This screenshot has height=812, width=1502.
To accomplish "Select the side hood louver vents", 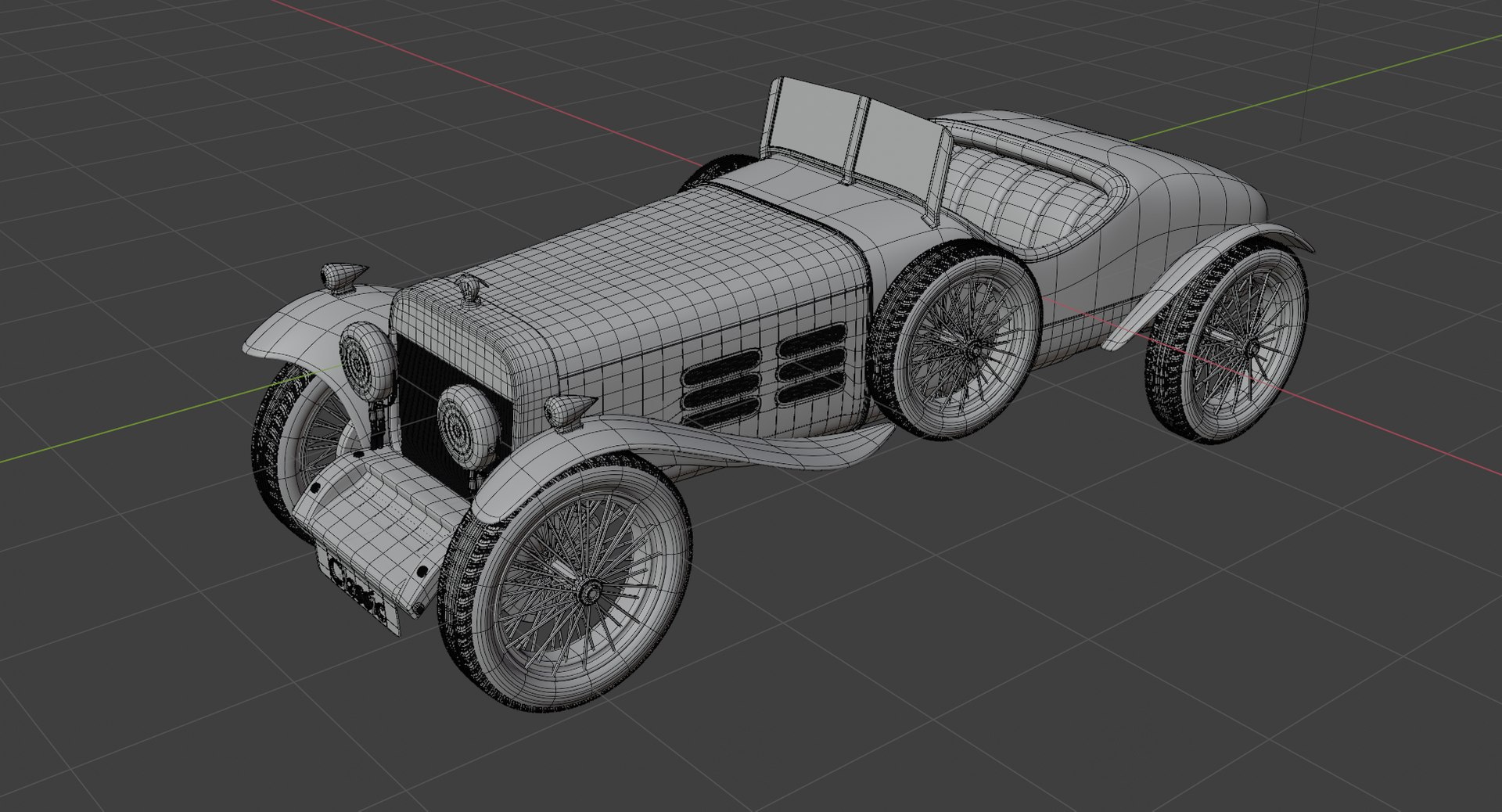I will tap(764, 374).
